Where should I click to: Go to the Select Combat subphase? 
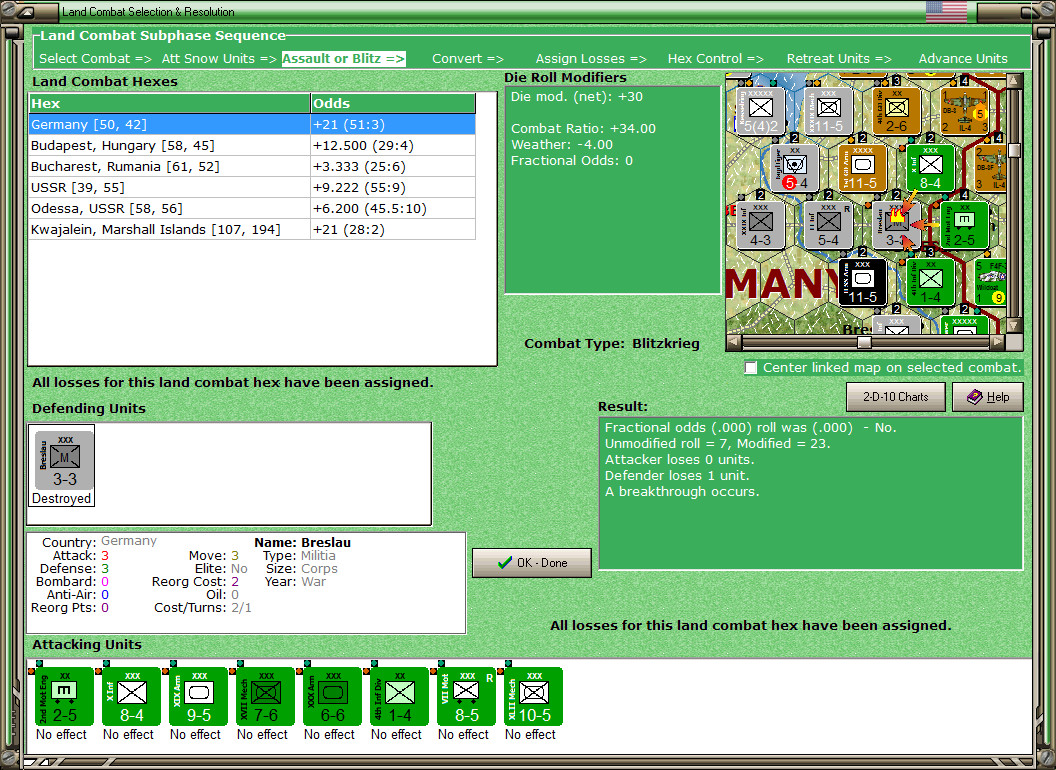94,59
